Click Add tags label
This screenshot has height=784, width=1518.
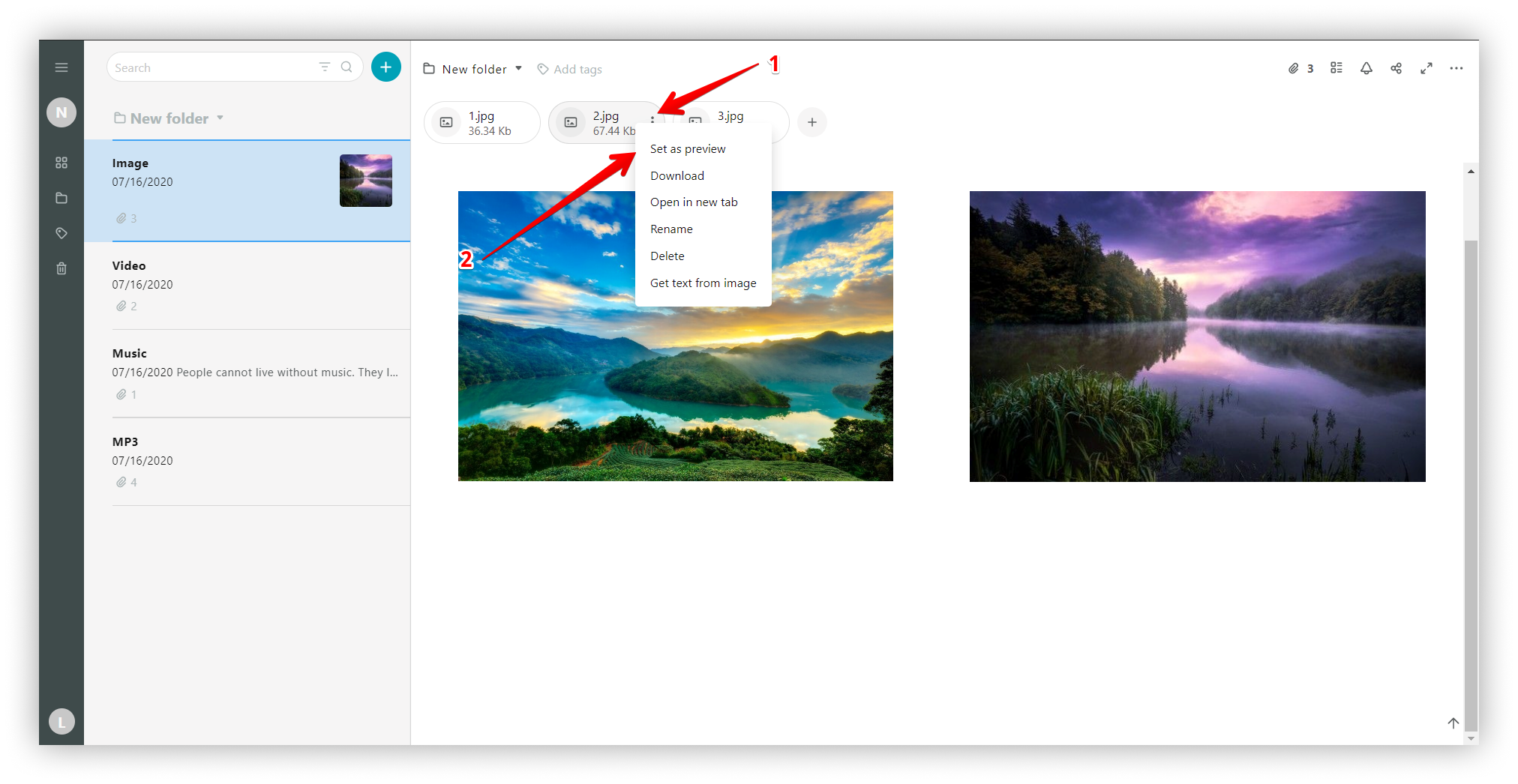click(x=577, y=69)
